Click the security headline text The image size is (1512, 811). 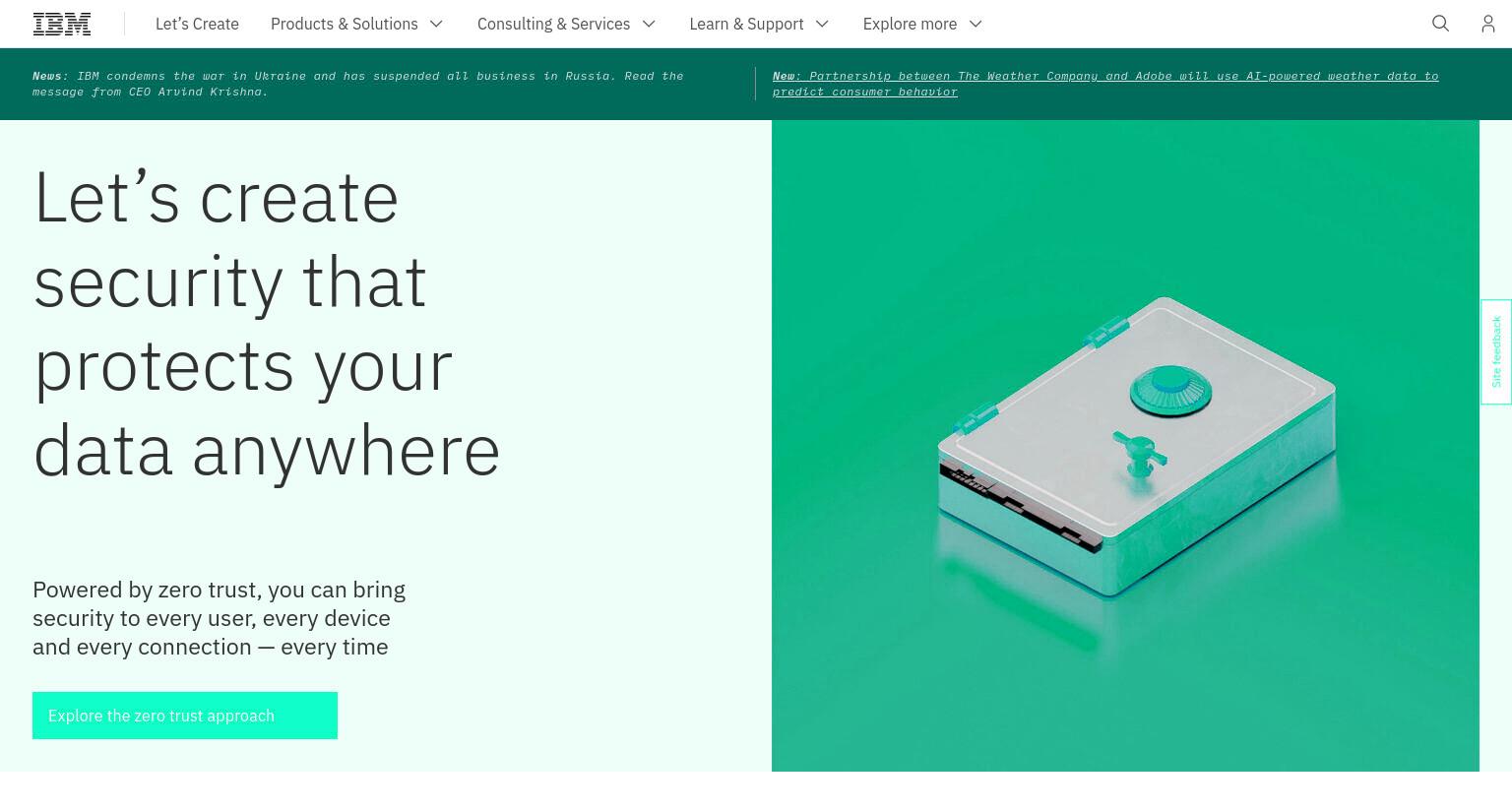[267, 324]
